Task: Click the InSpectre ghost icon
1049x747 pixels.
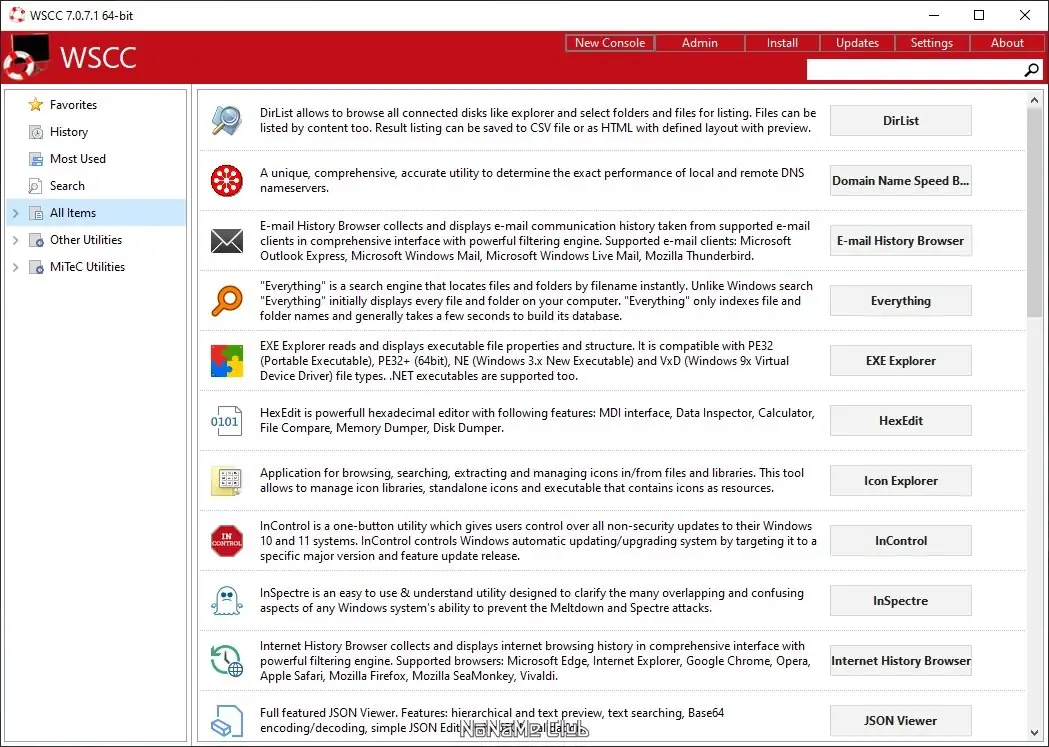Action: tap(227, 601)
